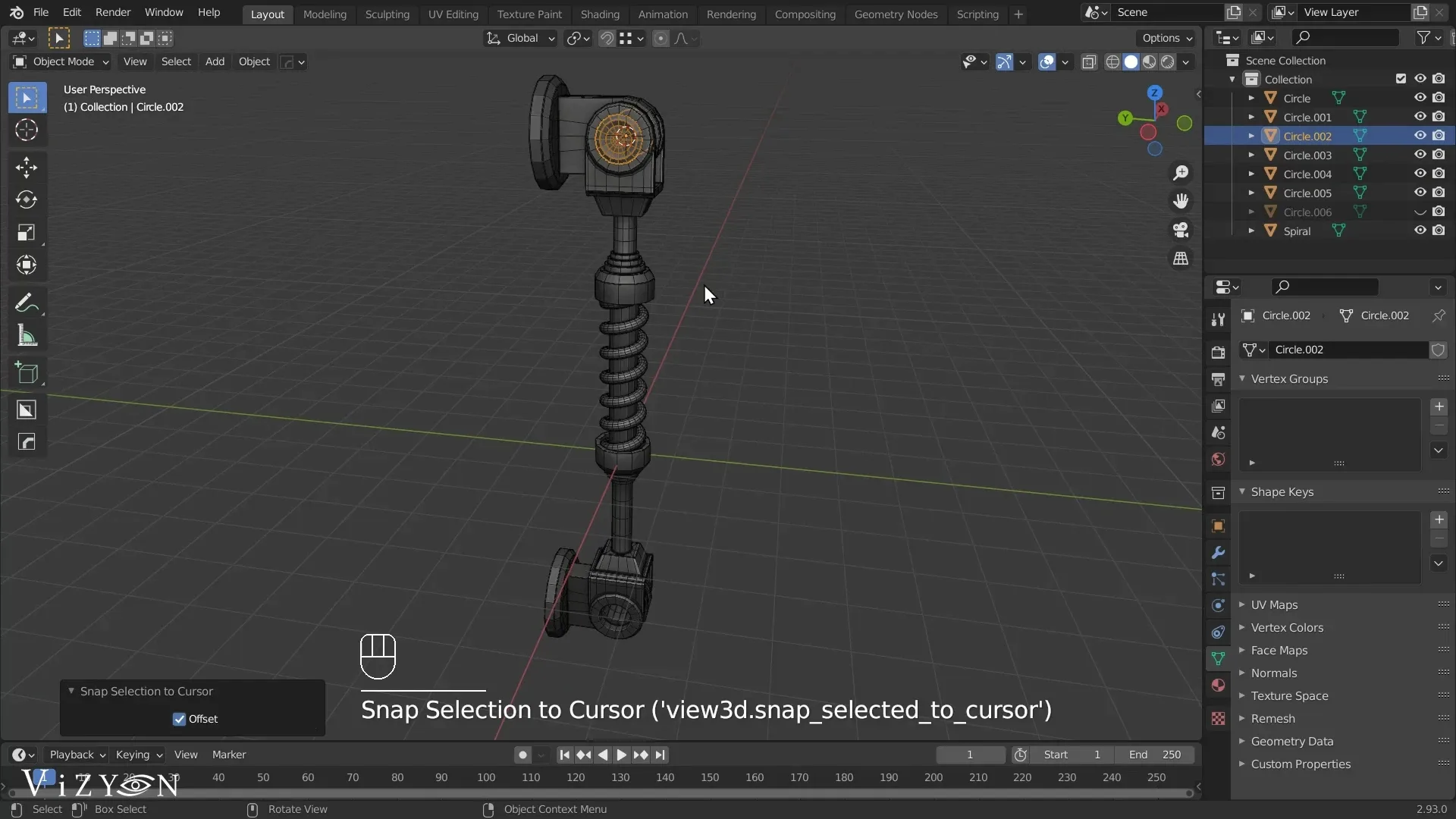Image resolution: width=1456 pixels, height=819 pixels.
Task: Choose the Measure ruler tool
Action: tap(27, 336)
